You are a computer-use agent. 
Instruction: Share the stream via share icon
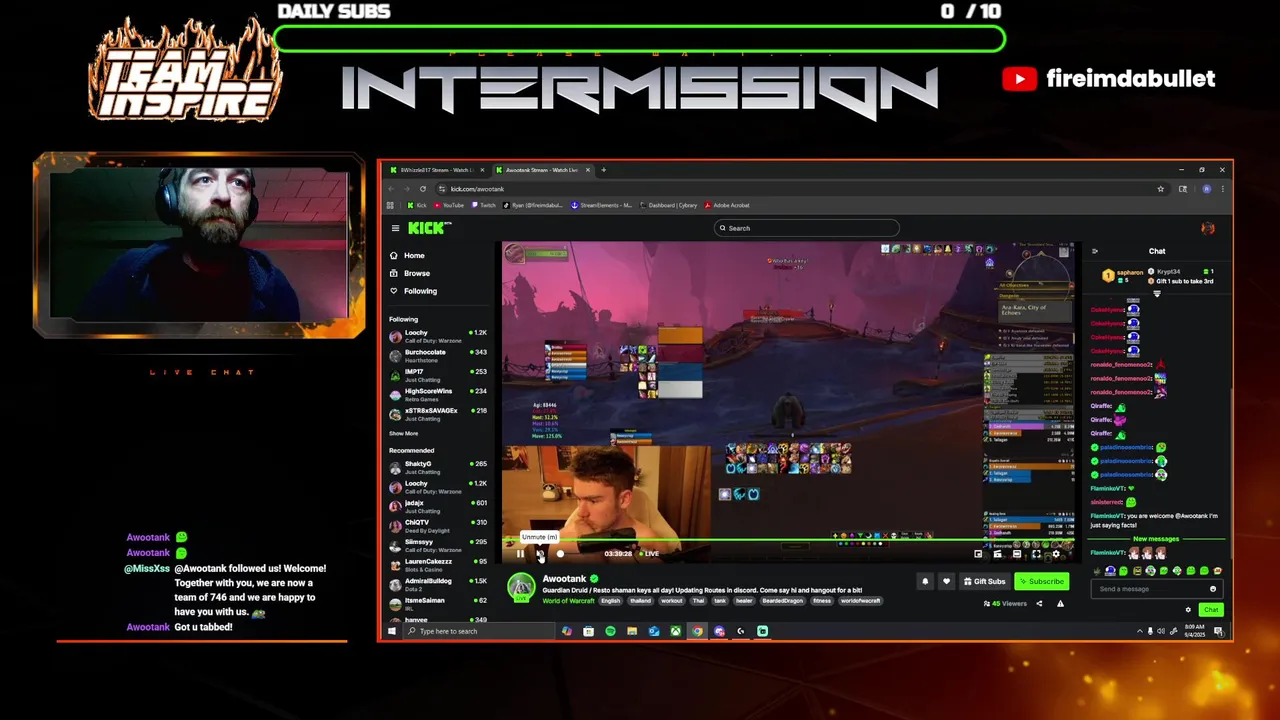(1039, 603)
